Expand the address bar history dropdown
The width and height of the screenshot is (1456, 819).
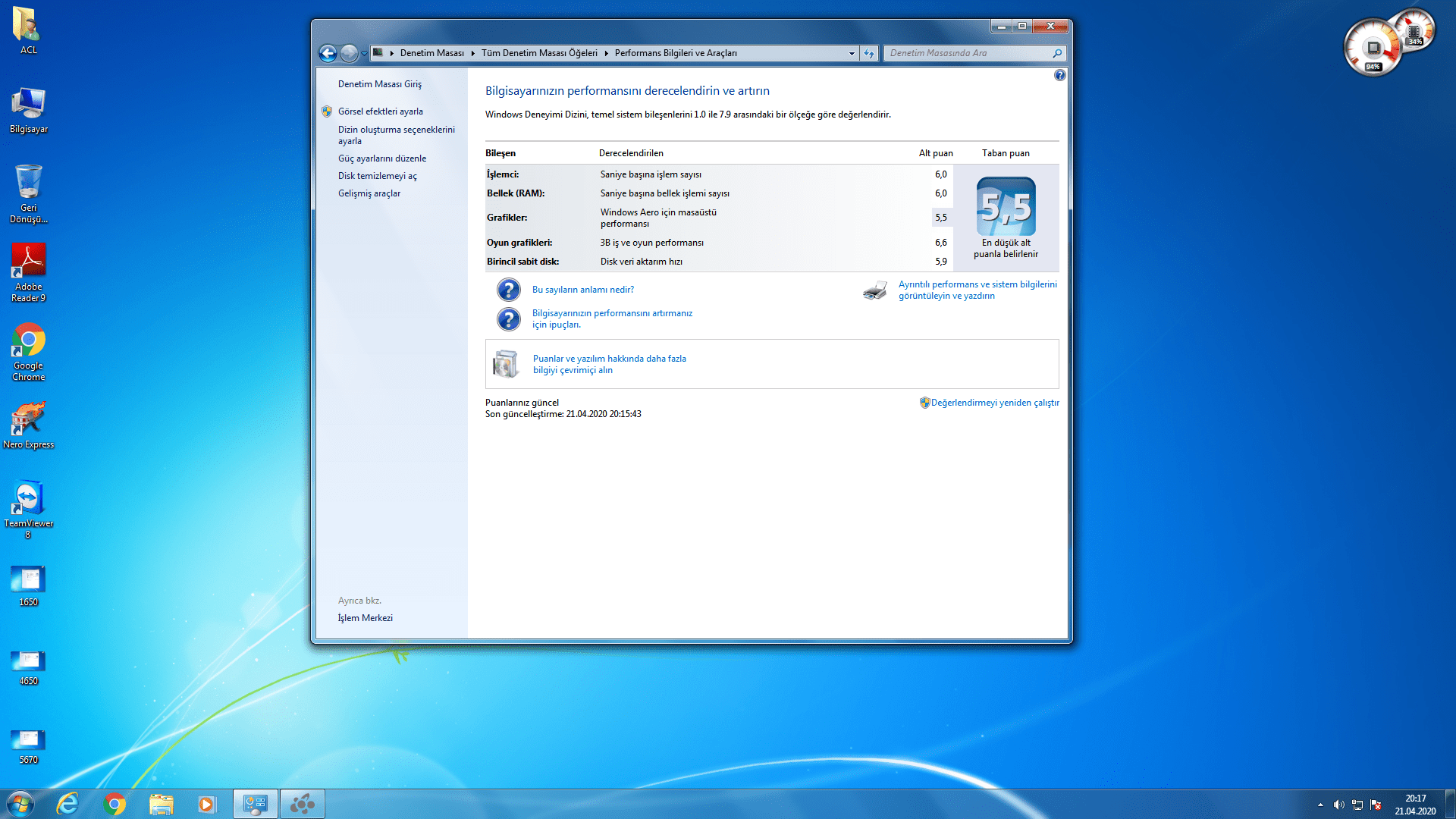(x=852, y=53)
